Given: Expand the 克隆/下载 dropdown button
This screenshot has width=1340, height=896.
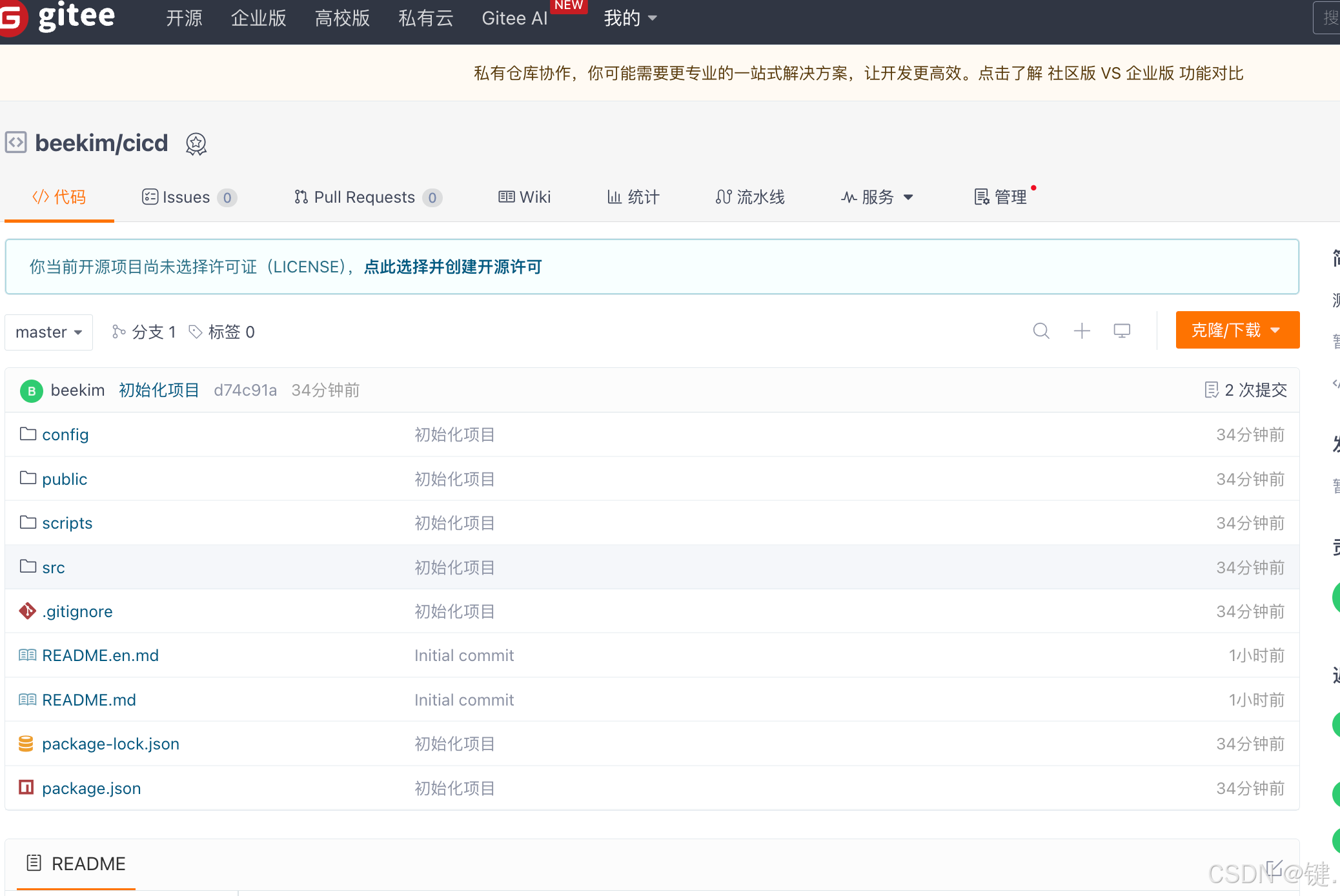Looking at the screenshot, I should (1237, 330).
